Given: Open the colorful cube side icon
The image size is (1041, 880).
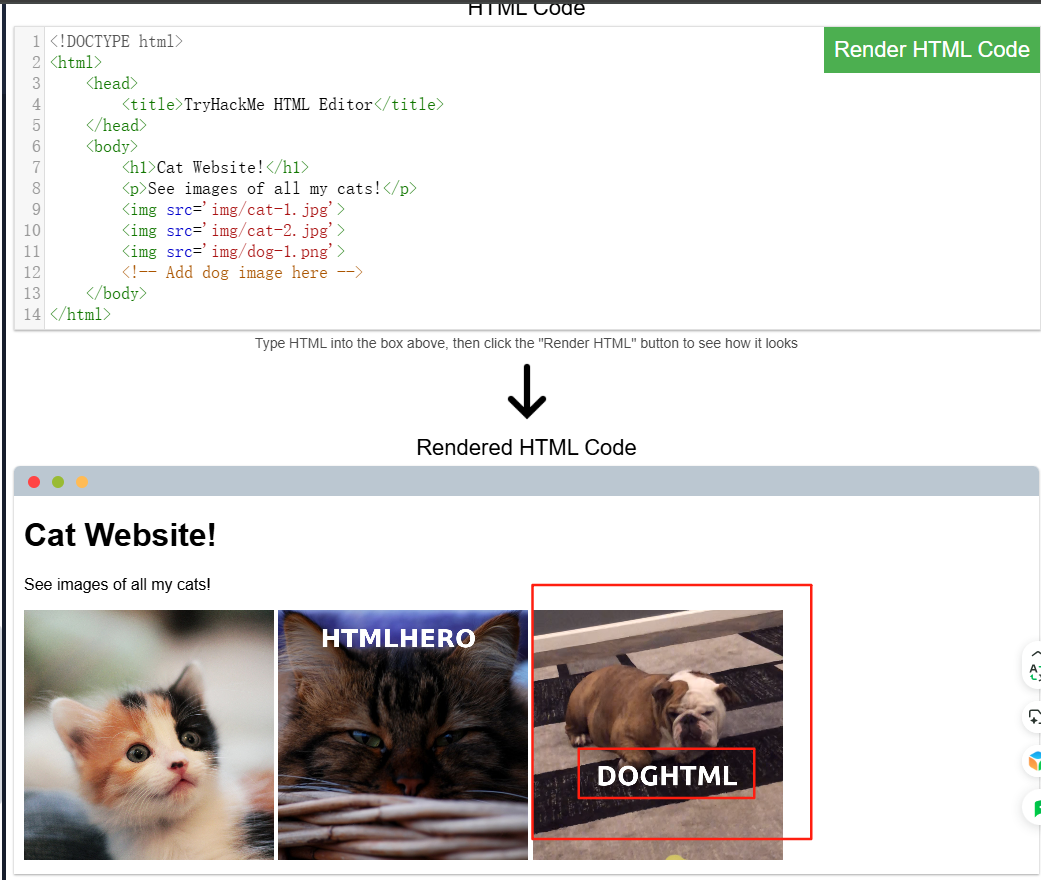Looking at the screenshot, I should point(1034,761).
